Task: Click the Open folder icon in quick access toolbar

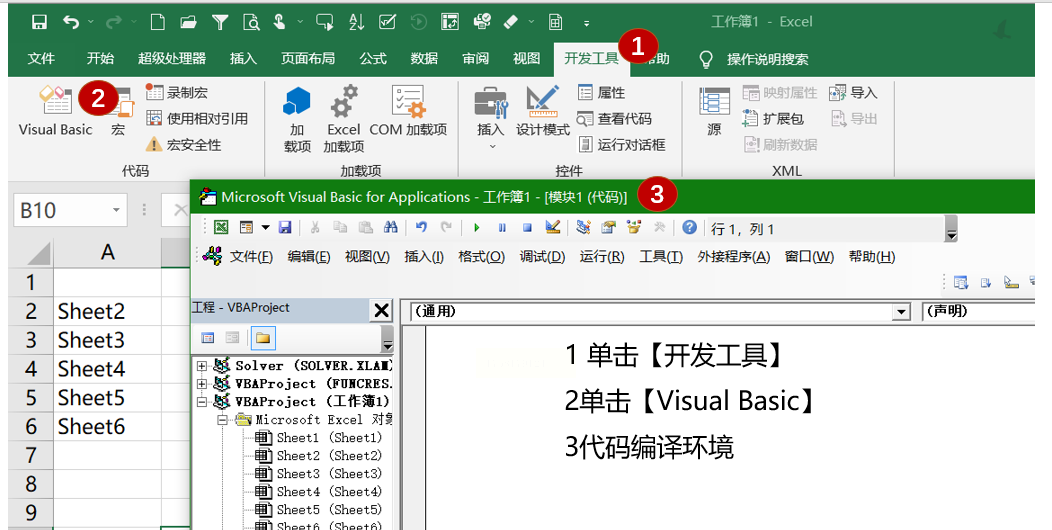Action: 189,22
